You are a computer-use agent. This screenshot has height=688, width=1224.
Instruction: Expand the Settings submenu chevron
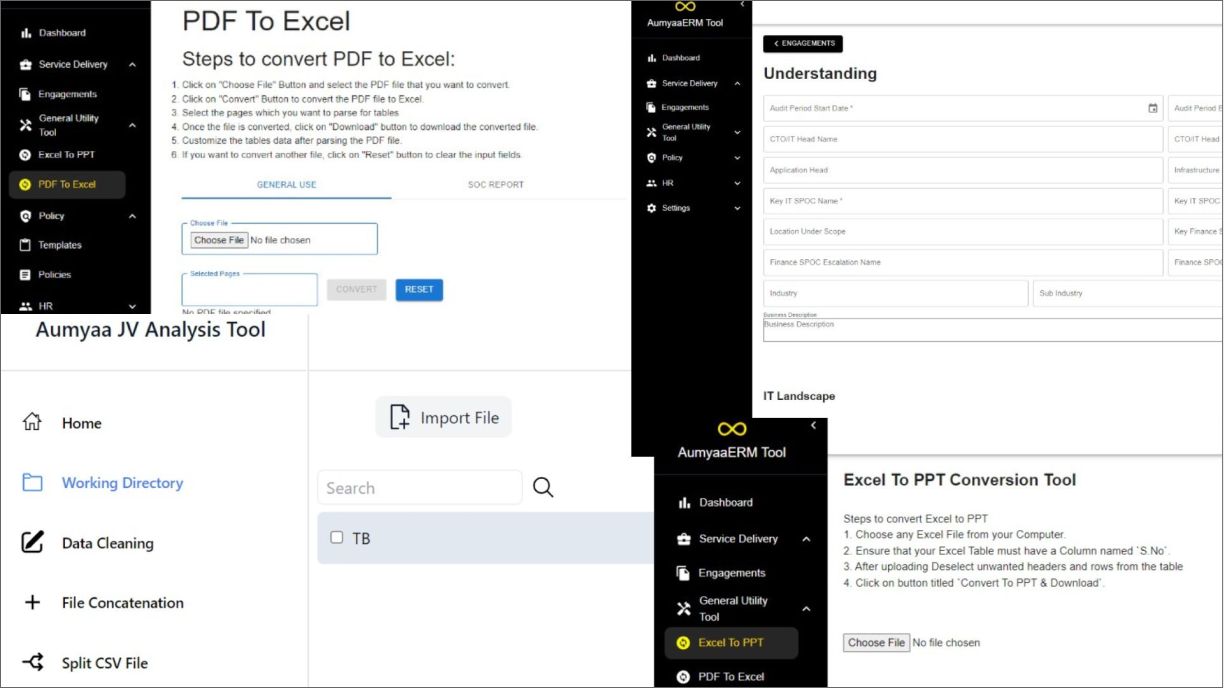(x=738, y=208)
